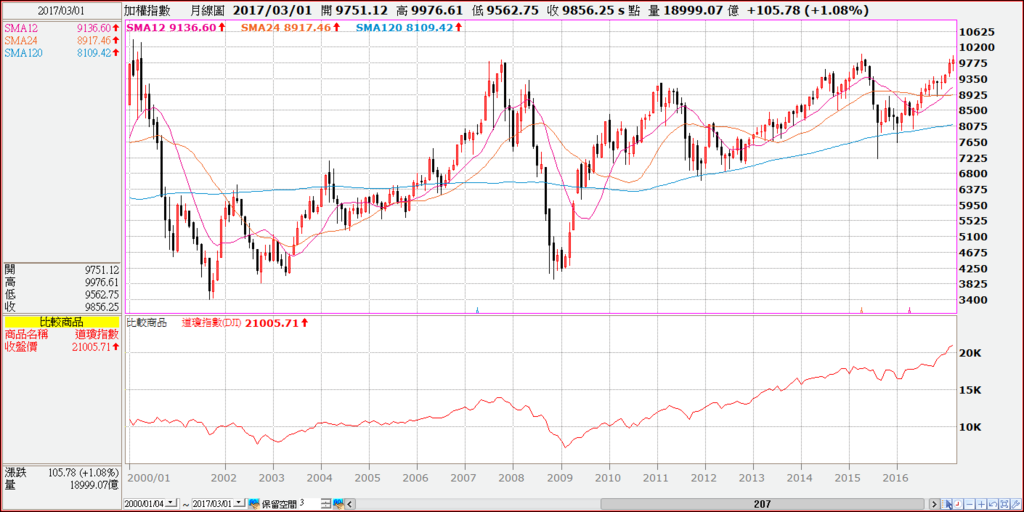
Task: Click the horizontal scrollbar thumb labeled 207
Action: point(760,504)
